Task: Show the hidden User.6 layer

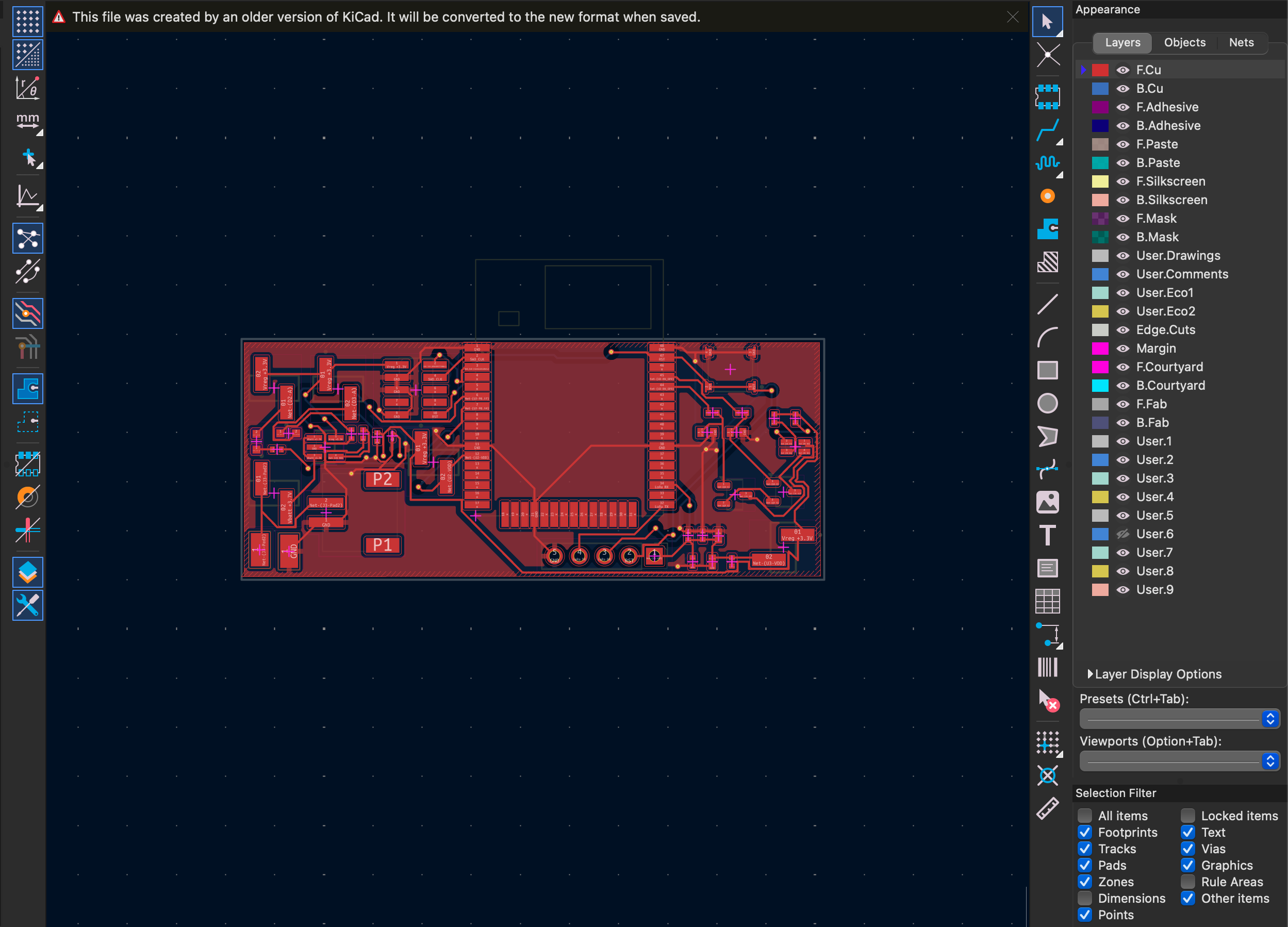Action: (1122, 534)
